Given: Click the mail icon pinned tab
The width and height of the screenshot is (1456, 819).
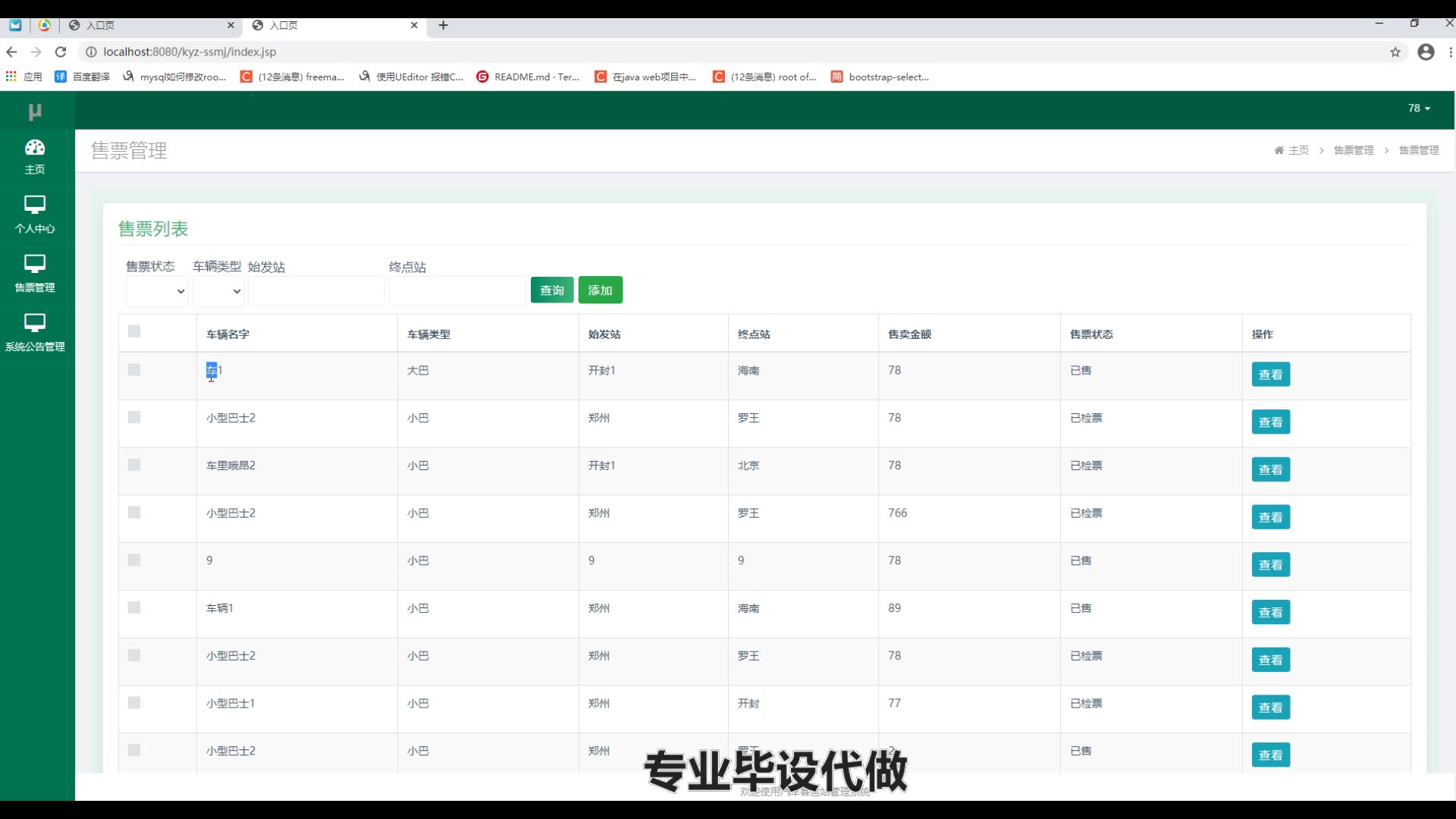Looking at the screenshot, I should (15, 25).
